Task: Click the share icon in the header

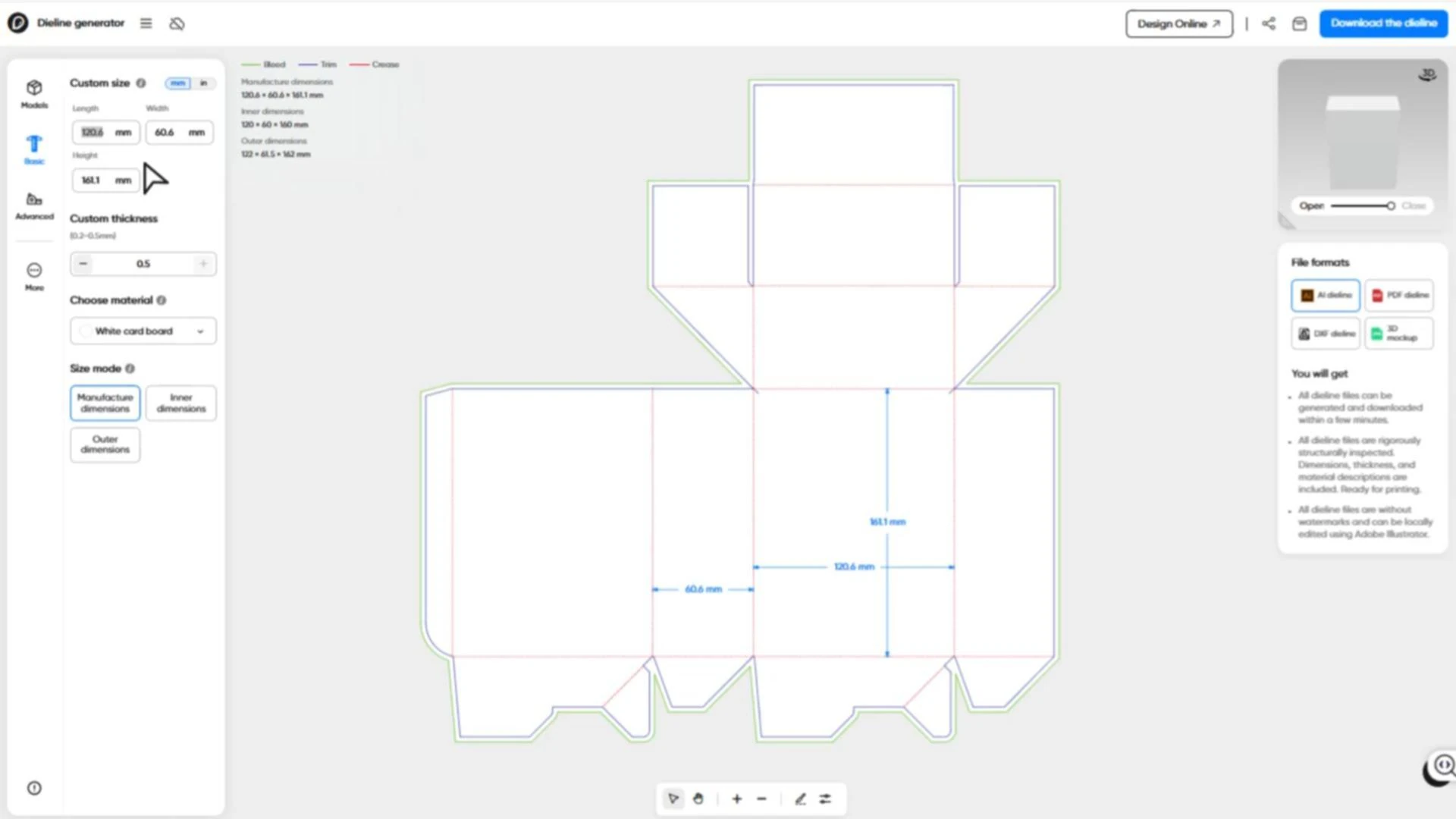Action: pos(1269,24)
